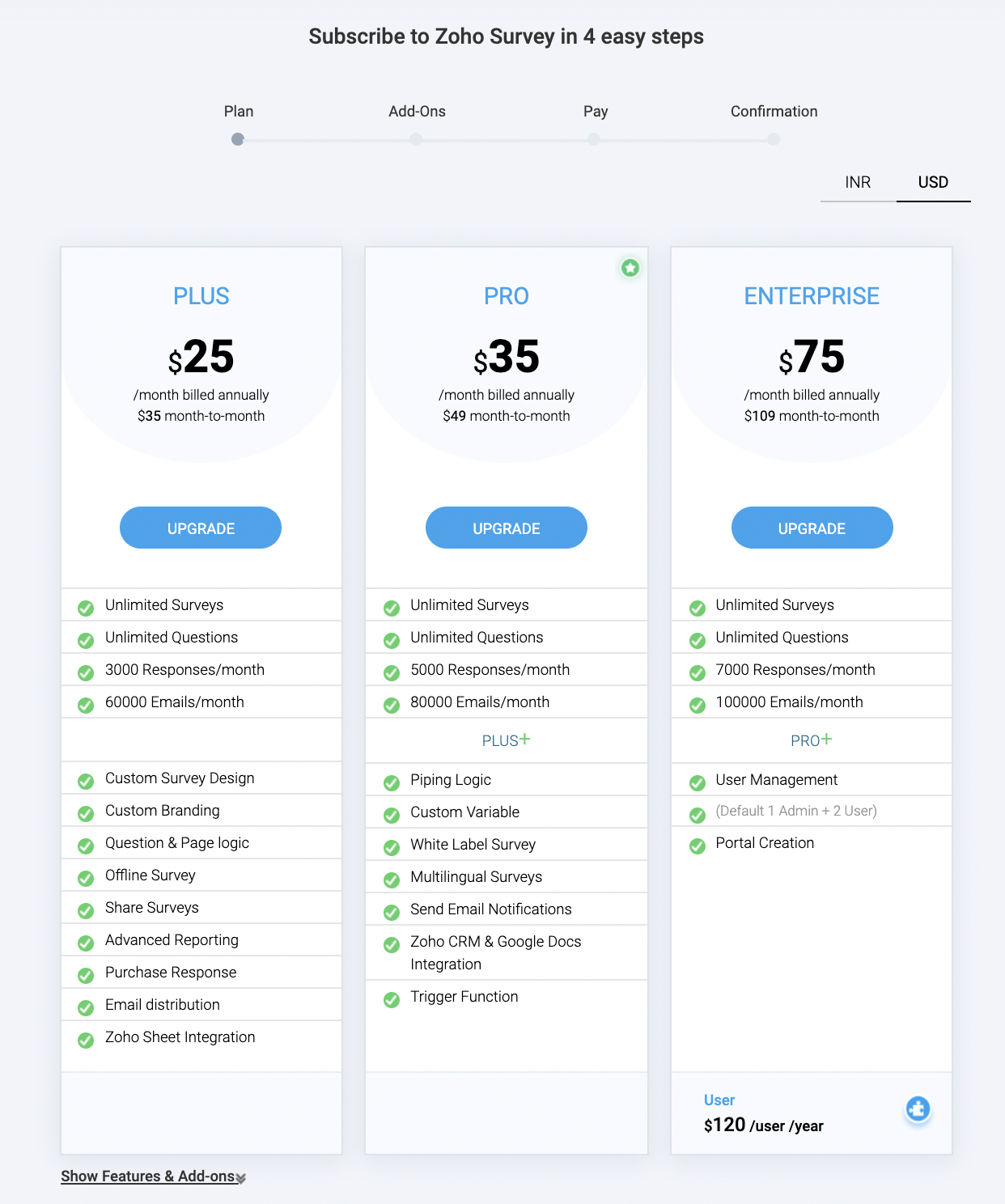Select the USD currency tab

933,182
